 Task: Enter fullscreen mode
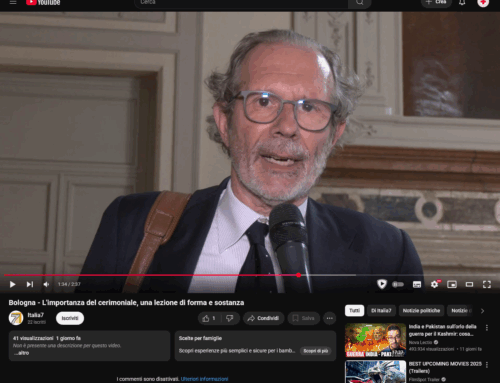tap(487, 284)
